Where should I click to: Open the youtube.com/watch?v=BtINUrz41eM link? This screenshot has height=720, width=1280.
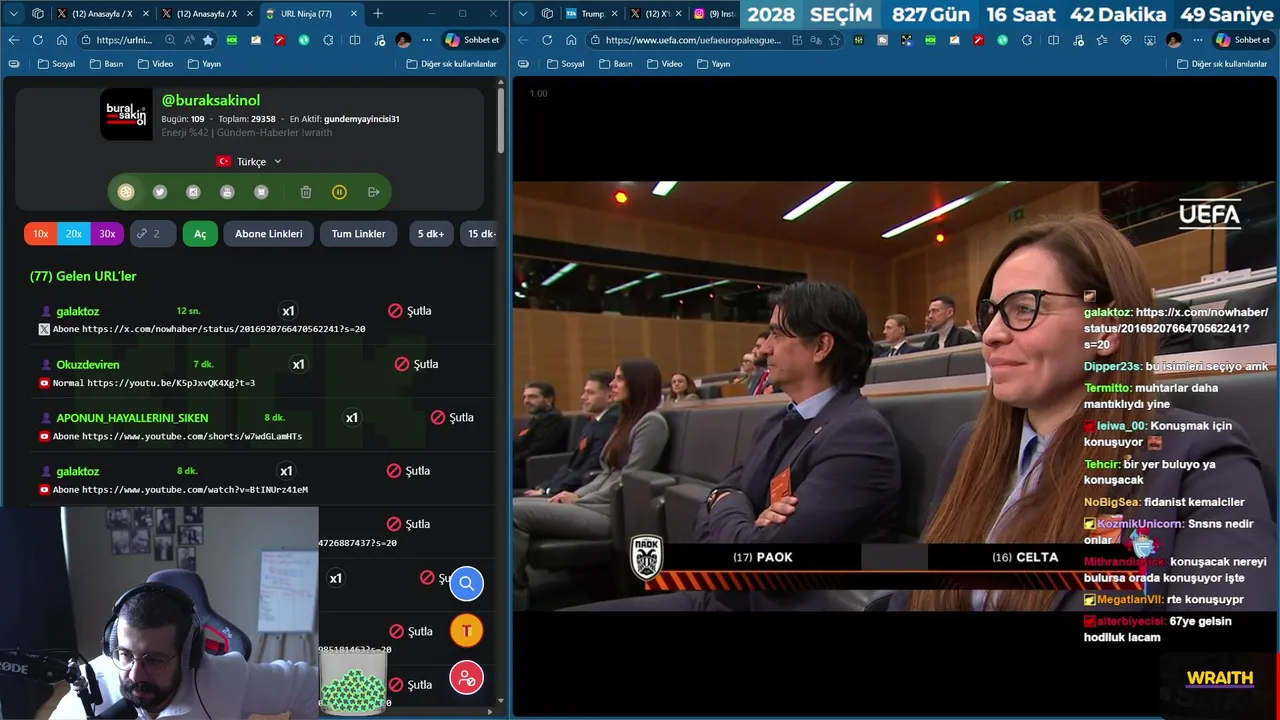(x=195, y=489)
